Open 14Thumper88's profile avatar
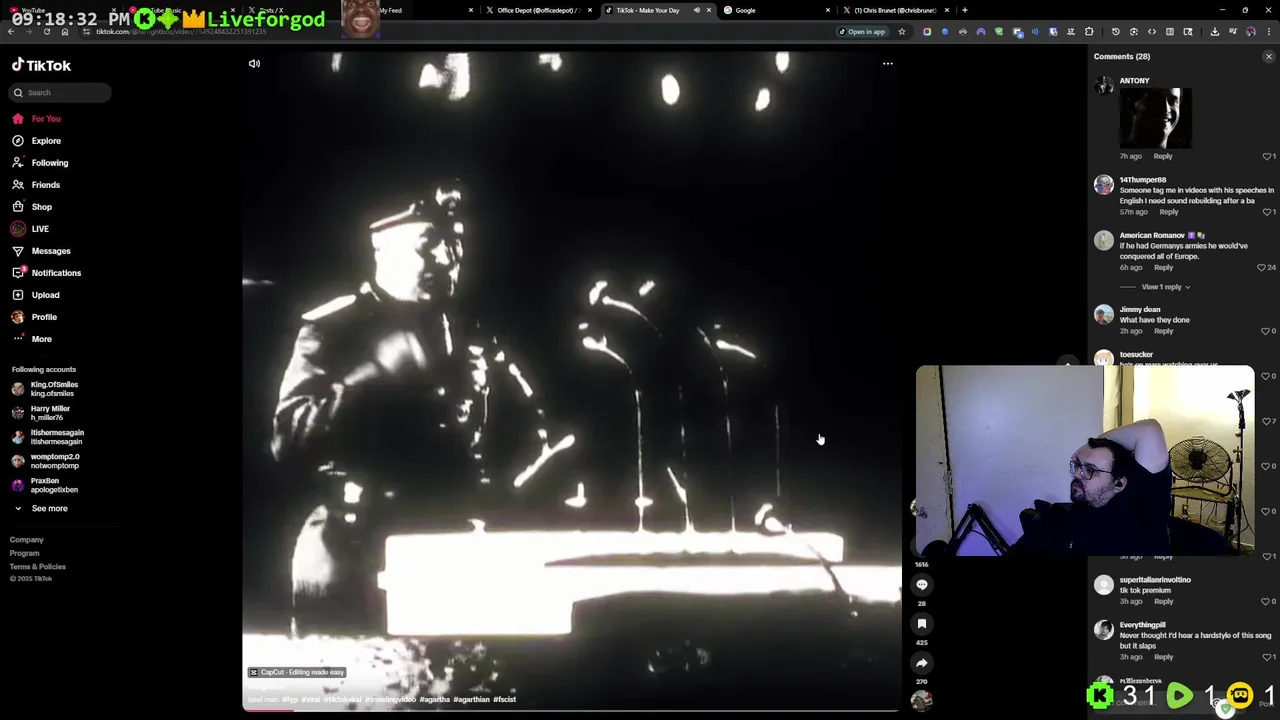Screen dimensions: 1280x720 tap(1104, 185)
